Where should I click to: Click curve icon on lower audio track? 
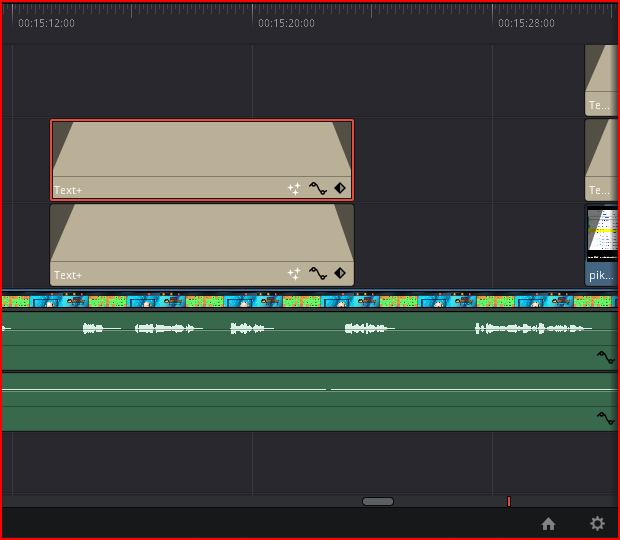(x=605, y=418)
